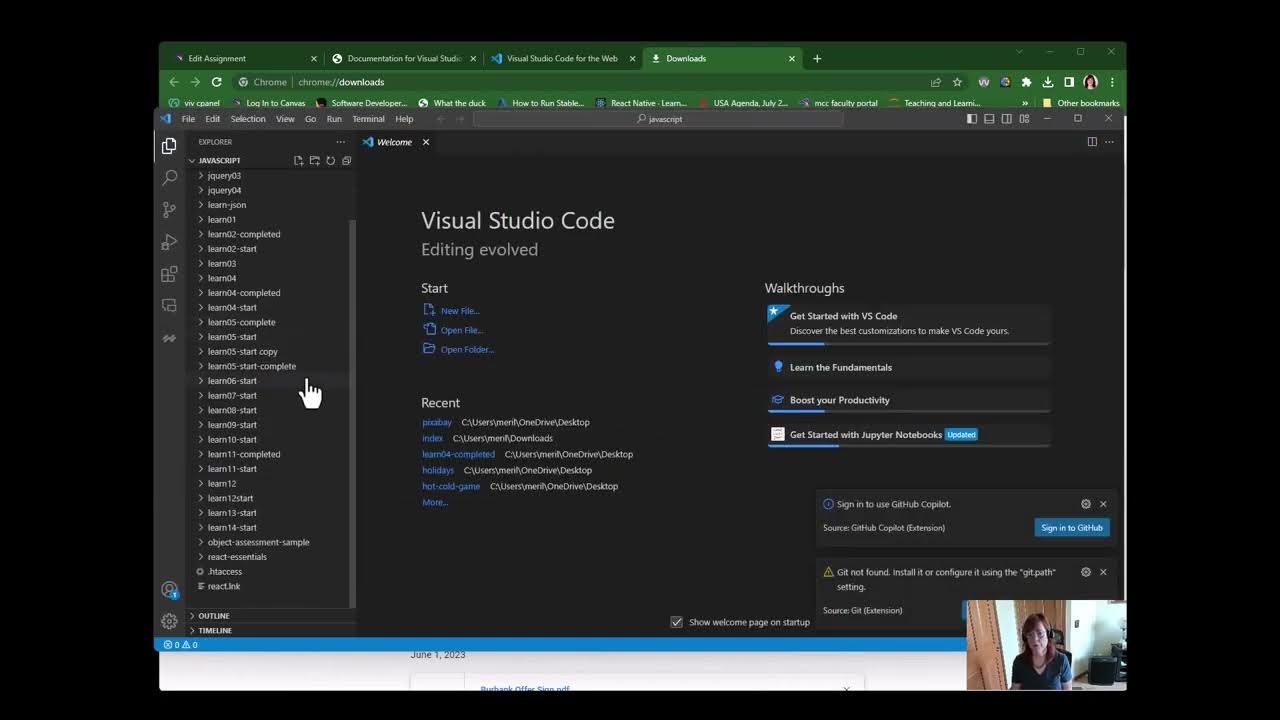Split the editor right
The height and width of the screenshot is (720, 1280).
click(x=1092, y=142)
